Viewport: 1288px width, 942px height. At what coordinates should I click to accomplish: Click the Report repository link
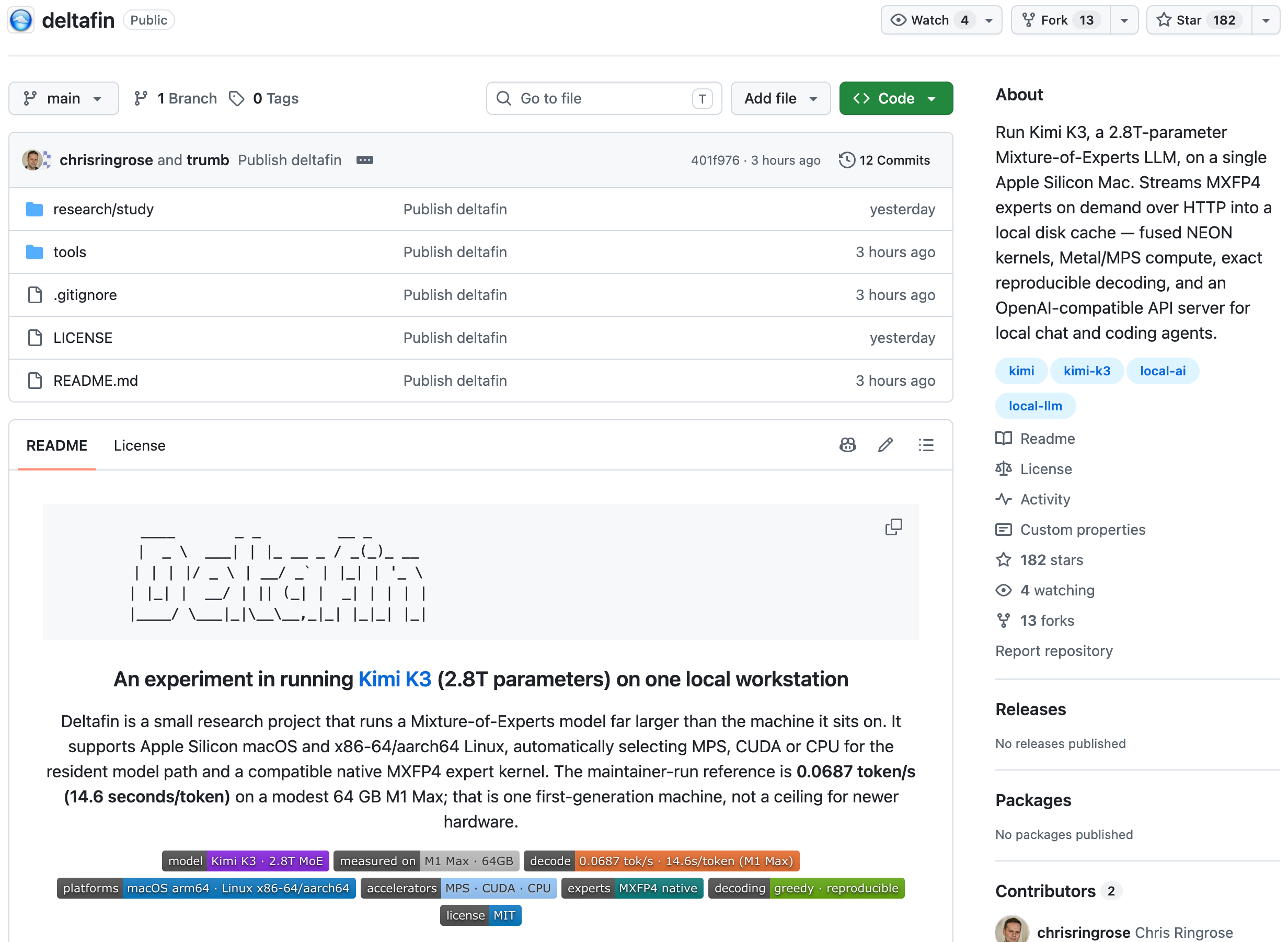point(1054,651)
